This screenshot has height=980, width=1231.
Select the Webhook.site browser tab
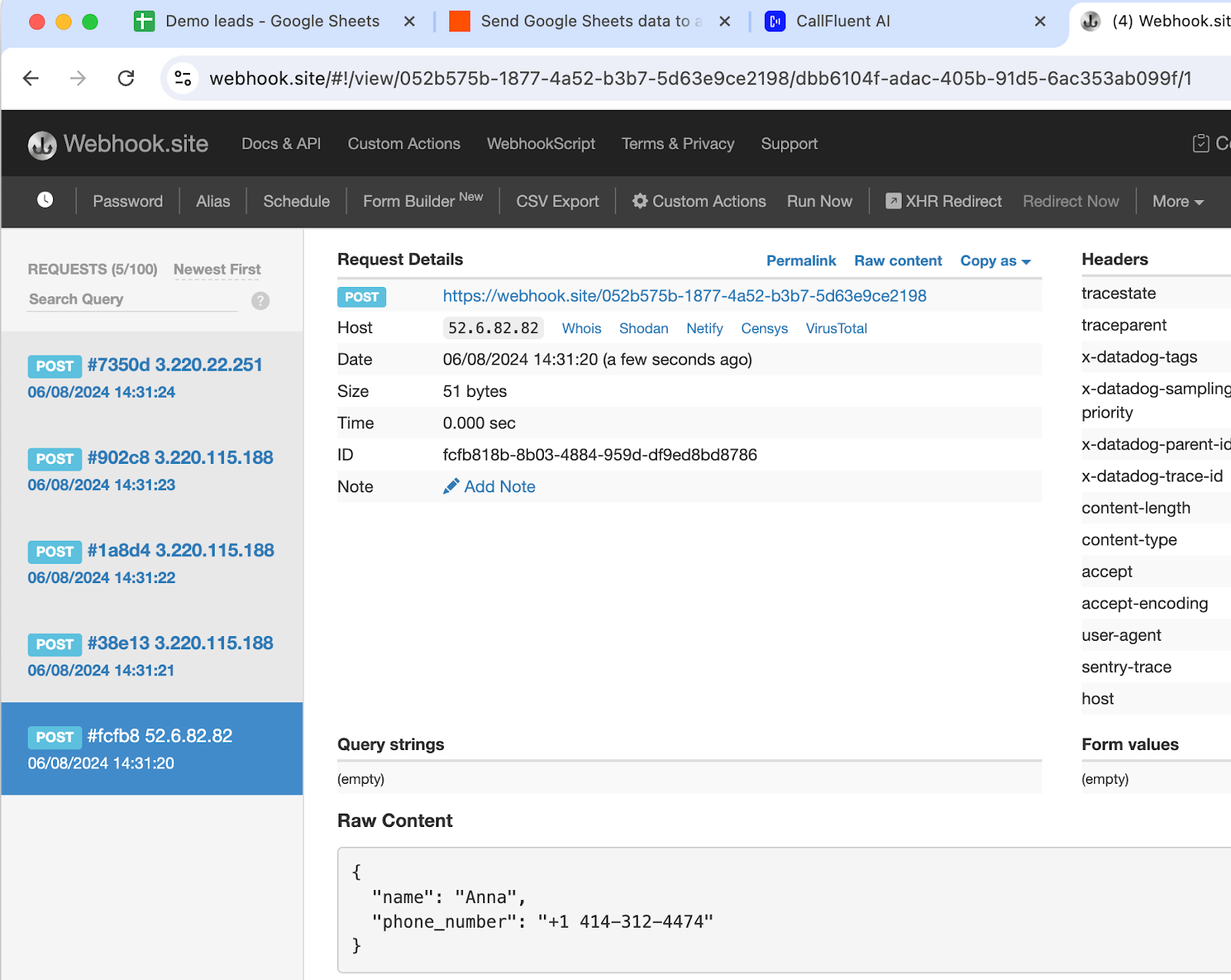click(x=1154, y=22)
